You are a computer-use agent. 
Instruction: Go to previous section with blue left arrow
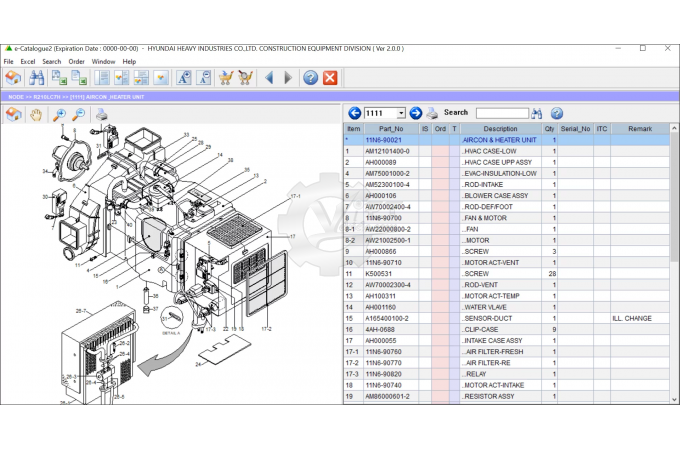tap(354, 113)
